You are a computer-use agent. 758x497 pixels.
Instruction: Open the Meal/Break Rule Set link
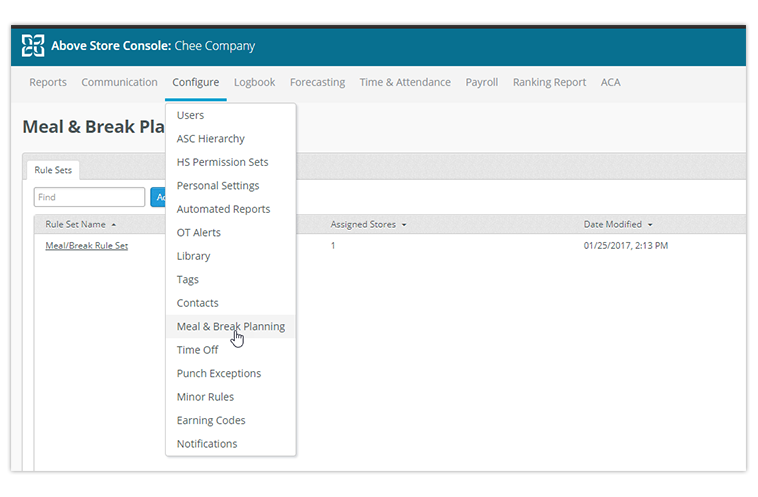click(x=86, y=245)
